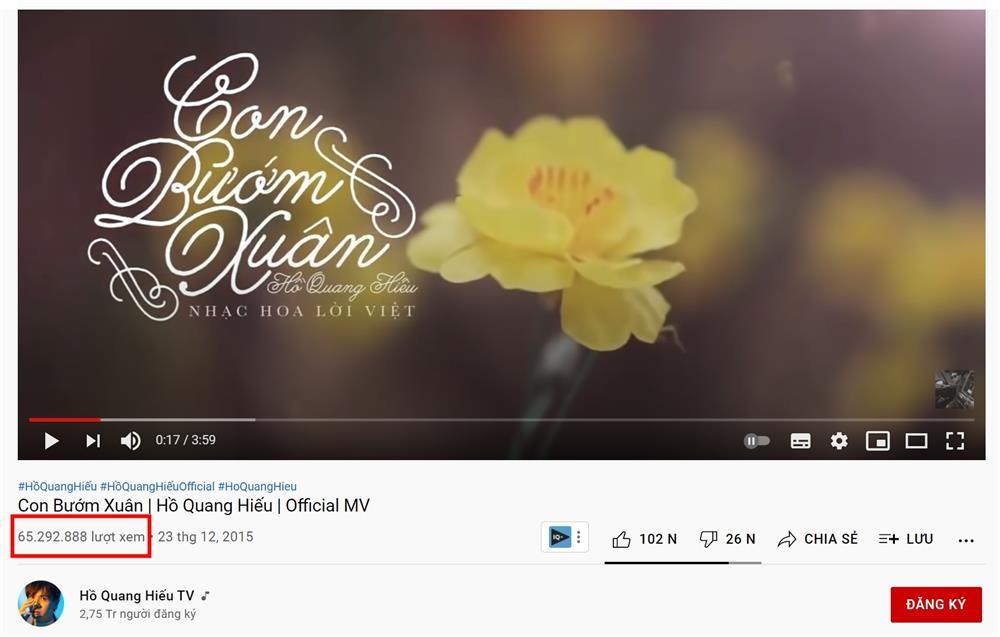The image size is (1000, 637).
Task: Toggle the autoplay switch
Action: pos(757,441)
